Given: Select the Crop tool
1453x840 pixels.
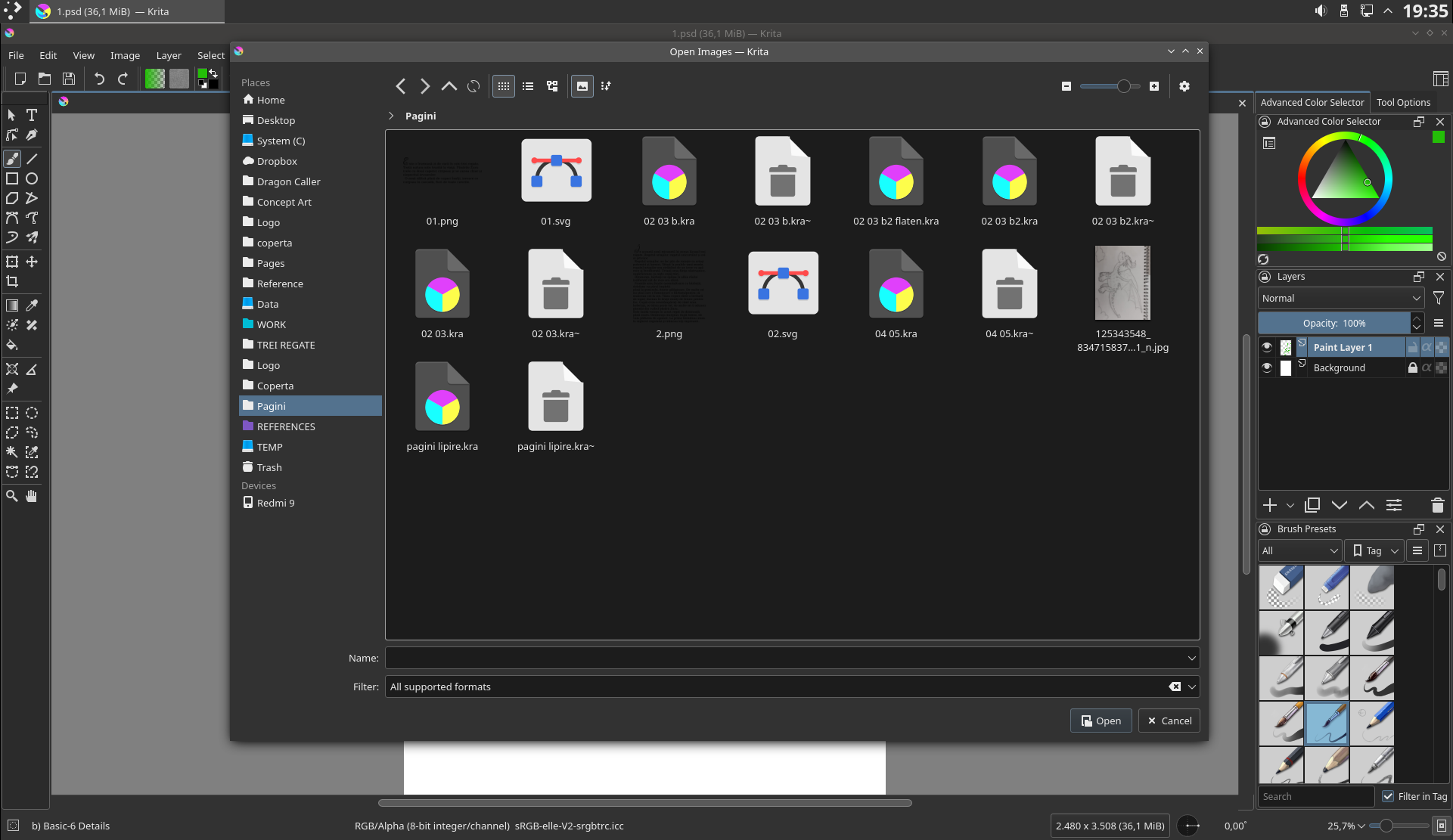Looking at the screenshot, I should [x=12, y=281].
